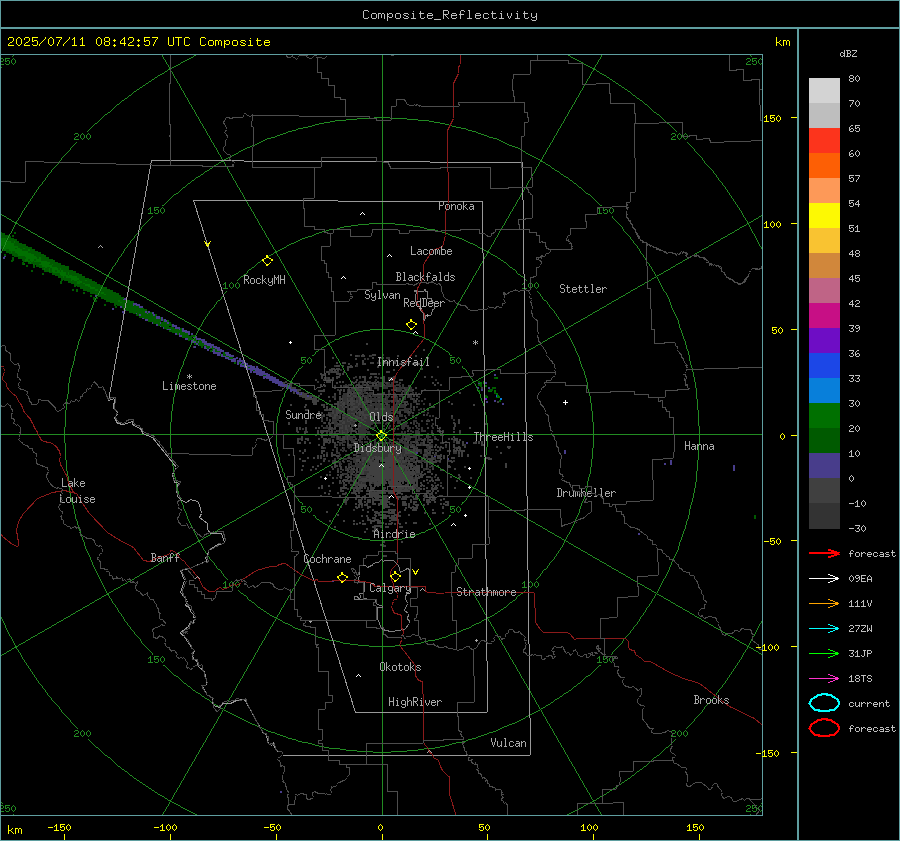Select the red 60-65 dBZ color swatch
Image resolution: width=900 pixels, height=841 pixels.
[x=824, y=140]
